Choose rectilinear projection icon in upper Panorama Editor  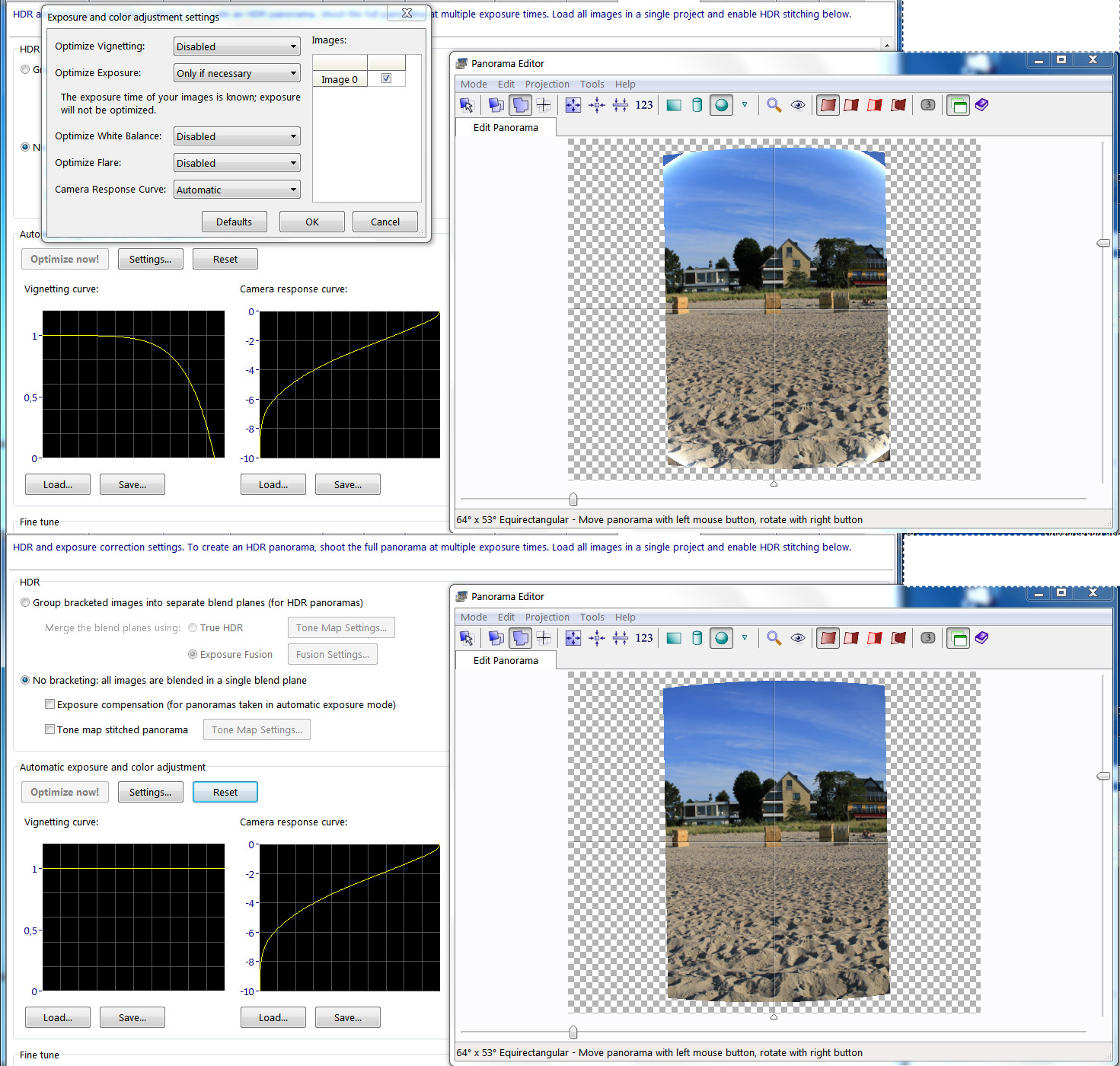point(674,105)
